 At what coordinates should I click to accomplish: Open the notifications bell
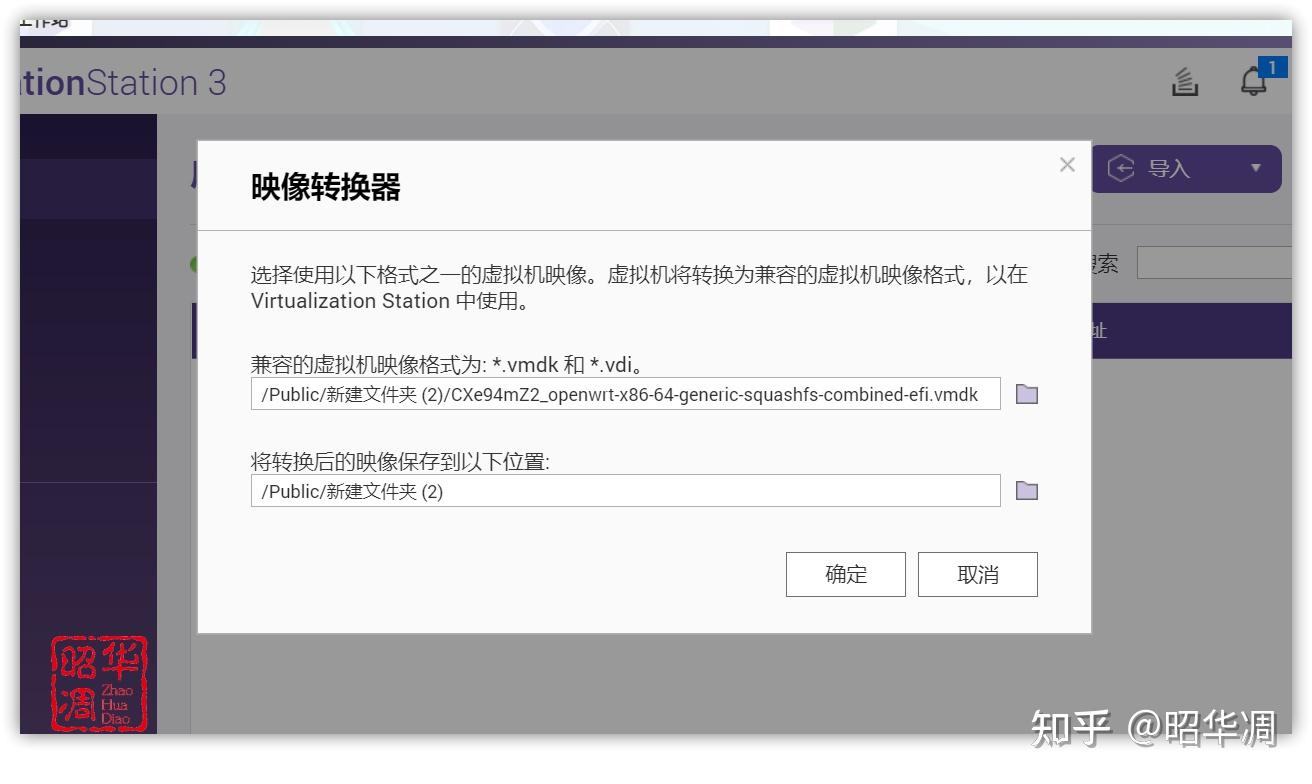click(1254, 82)
